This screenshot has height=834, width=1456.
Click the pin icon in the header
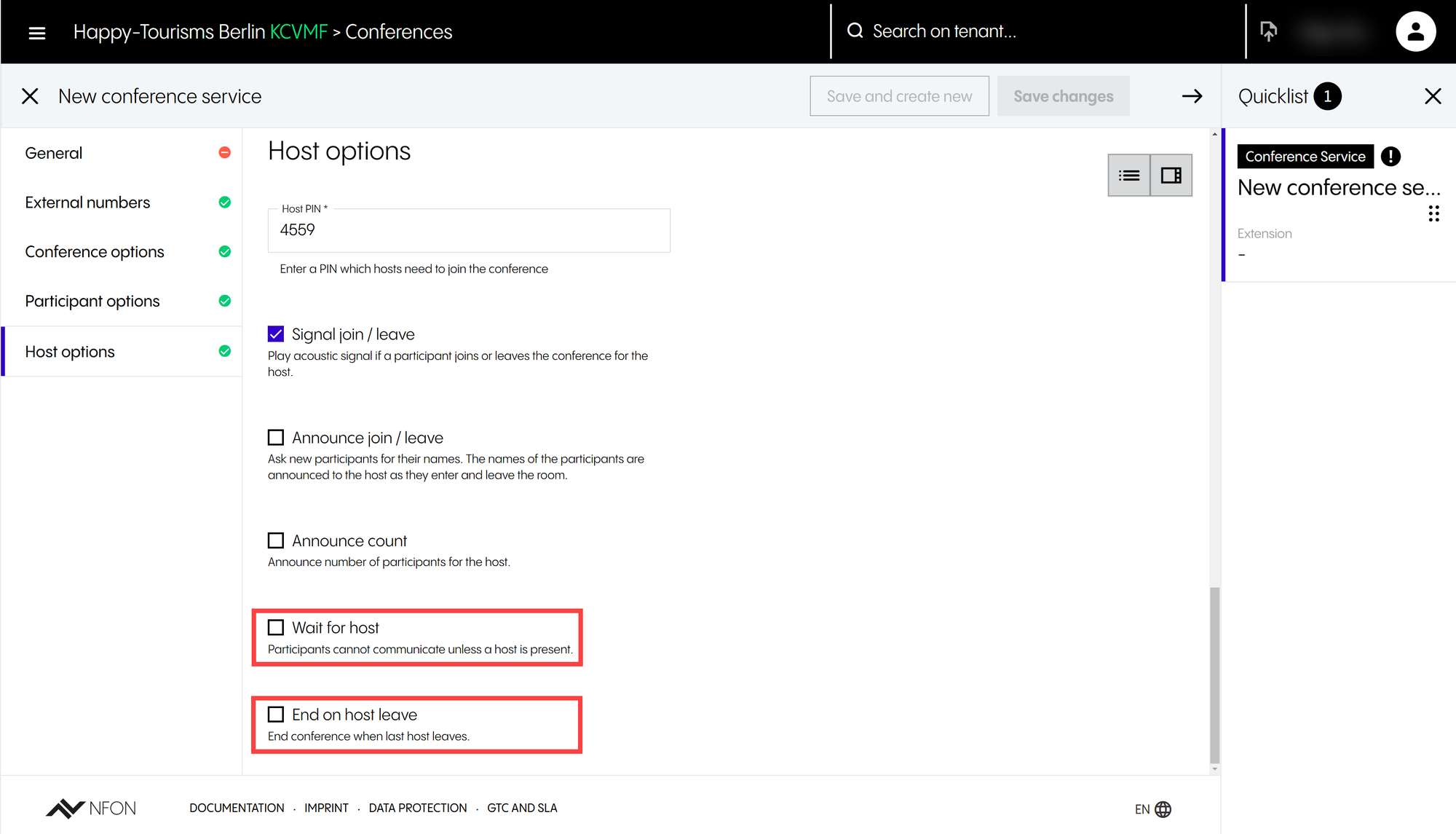pos(1268,31)
